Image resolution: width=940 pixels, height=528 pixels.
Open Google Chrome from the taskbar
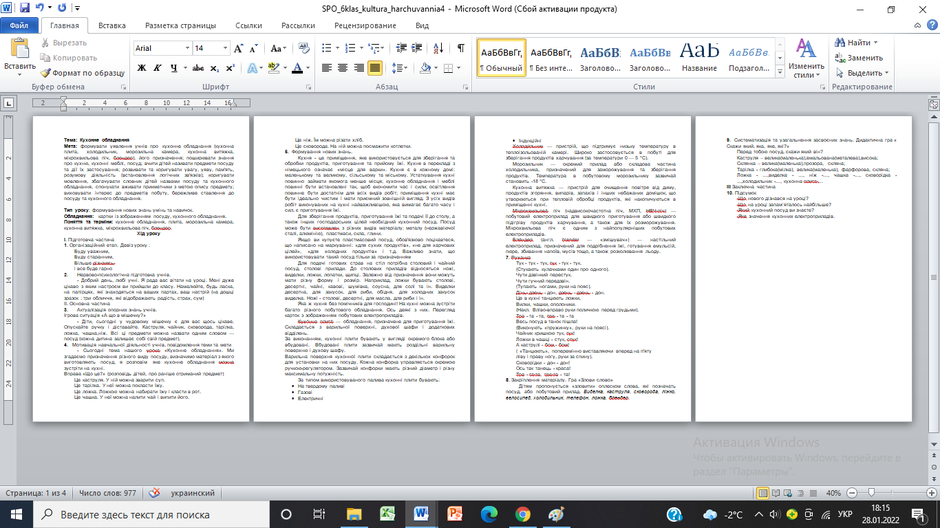click(522, 514)
